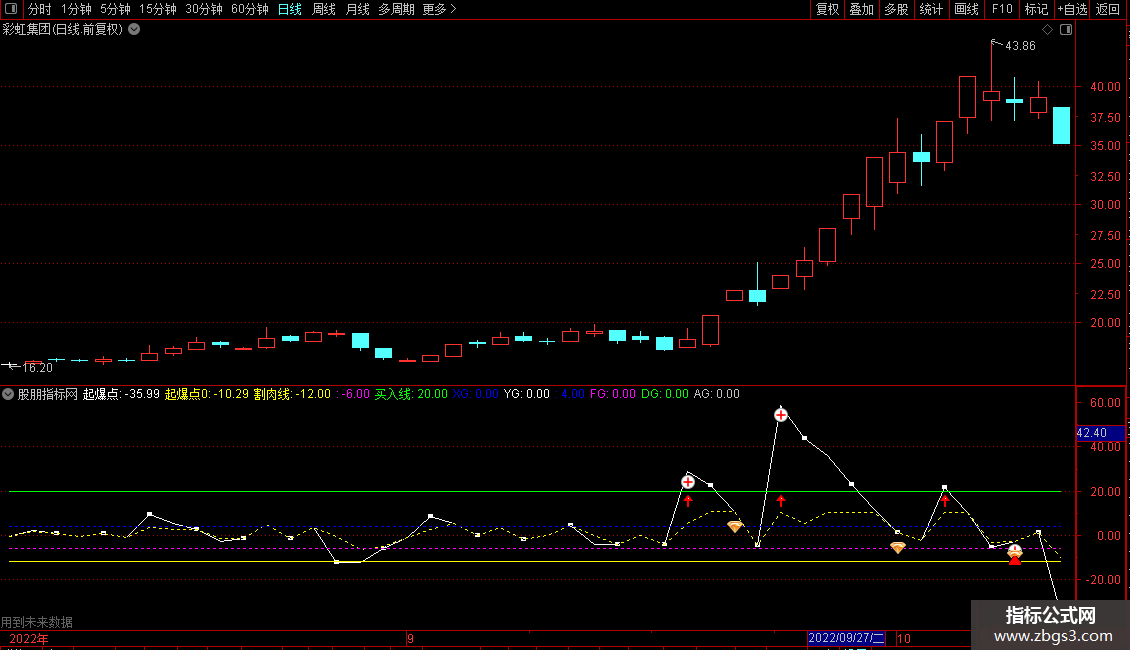Click the first orange diamond marker
The height and width of the screenshot is (650, 1130).
pos(734,527)
